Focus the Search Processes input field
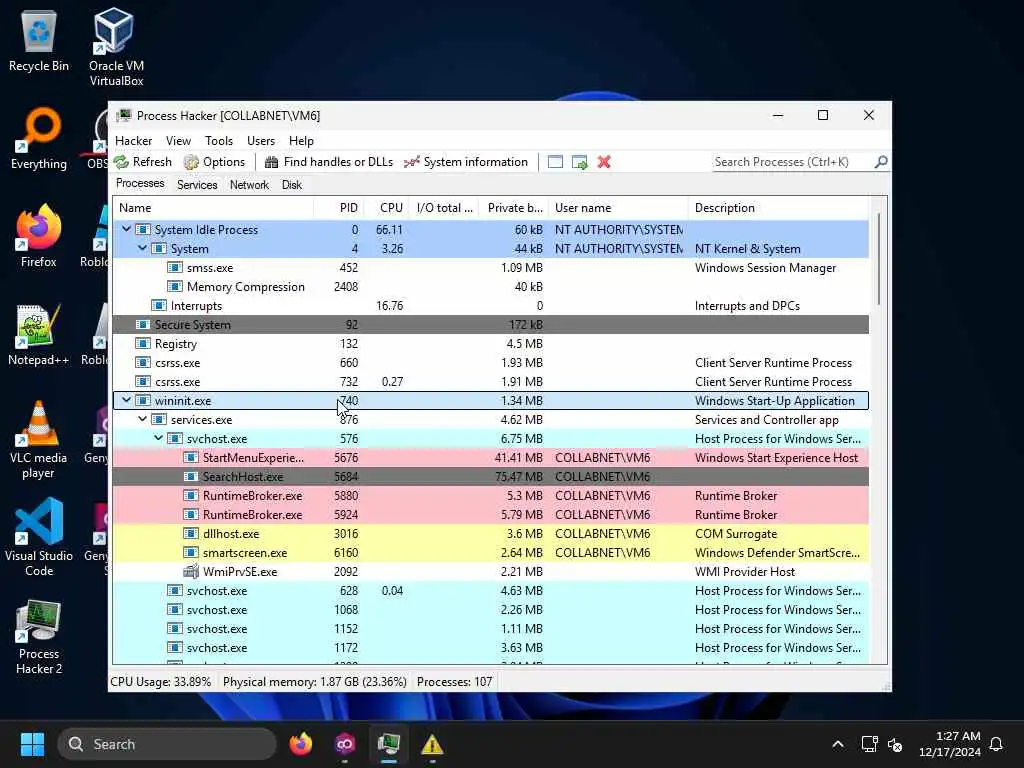Screen dimensions: 1024x768 (x=793, y=162)
